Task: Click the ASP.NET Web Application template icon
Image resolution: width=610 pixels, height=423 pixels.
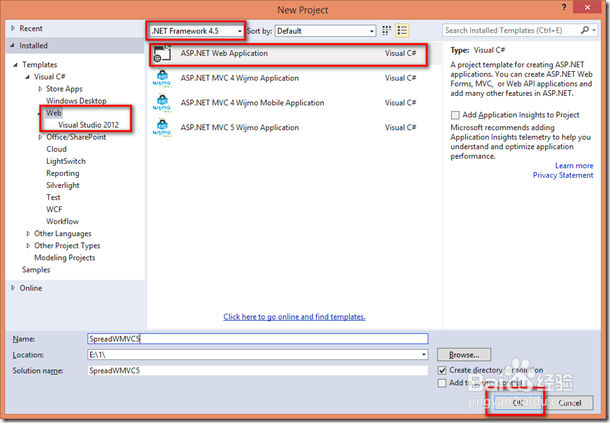Action: click(162, 54)
